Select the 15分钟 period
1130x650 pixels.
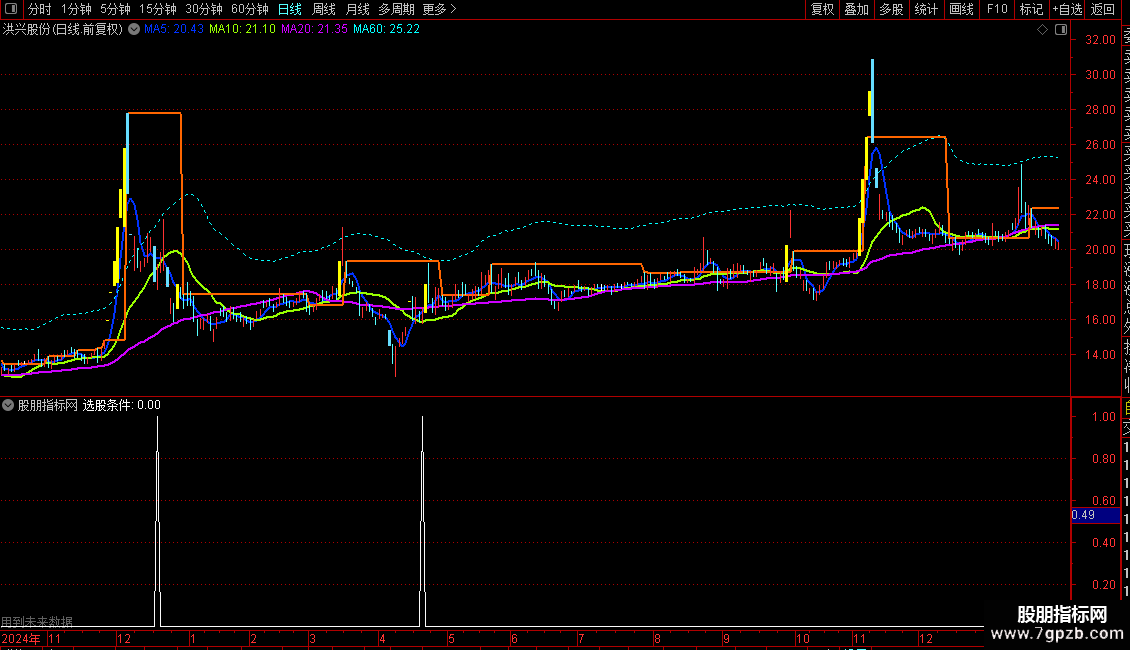[x=158, y=9]
